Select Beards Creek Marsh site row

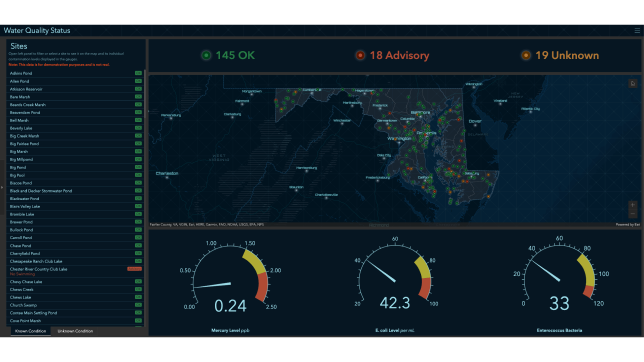point(76,104)
